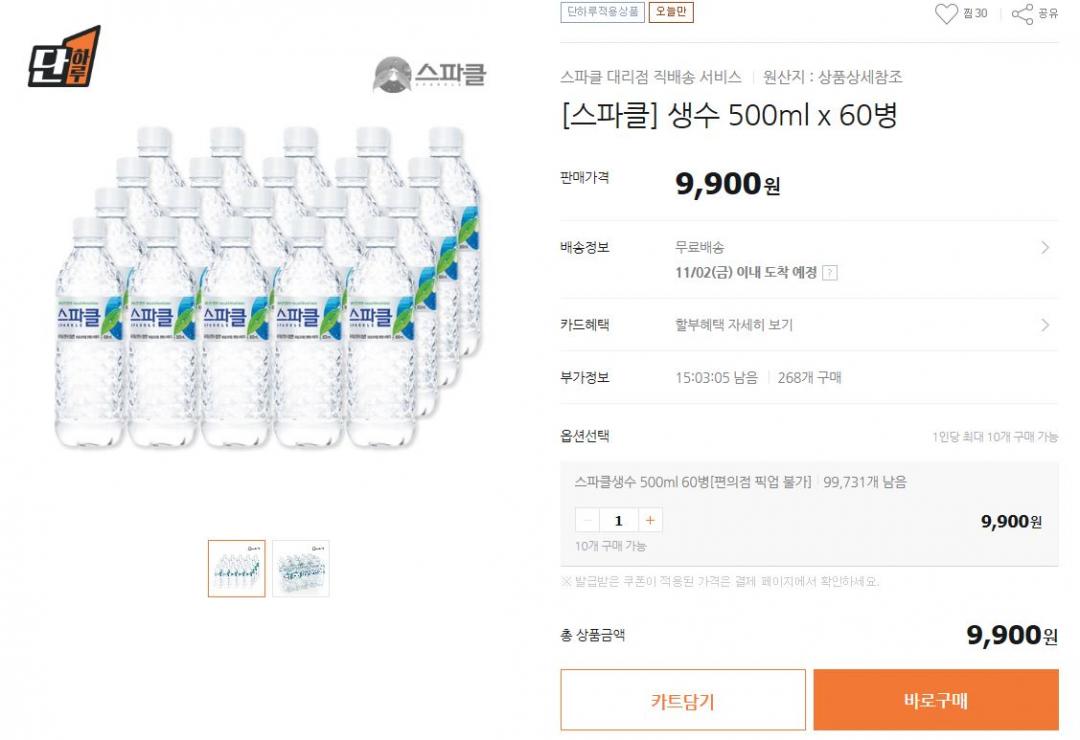Click the delivery date help question icon
The width and height of the screenshot is (1080, 740).
(x=829, y=273)
